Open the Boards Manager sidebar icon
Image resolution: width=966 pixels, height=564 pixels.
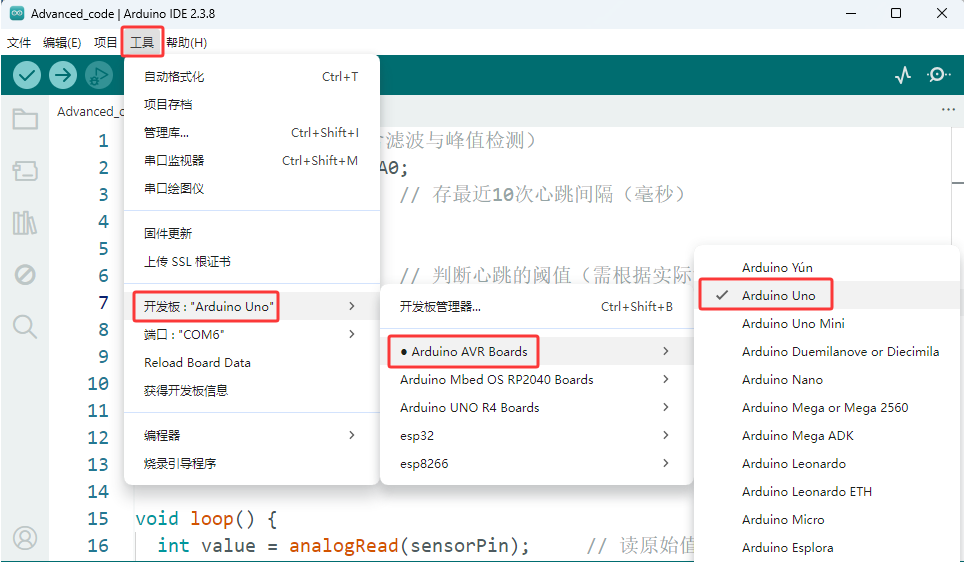point(25,171)
